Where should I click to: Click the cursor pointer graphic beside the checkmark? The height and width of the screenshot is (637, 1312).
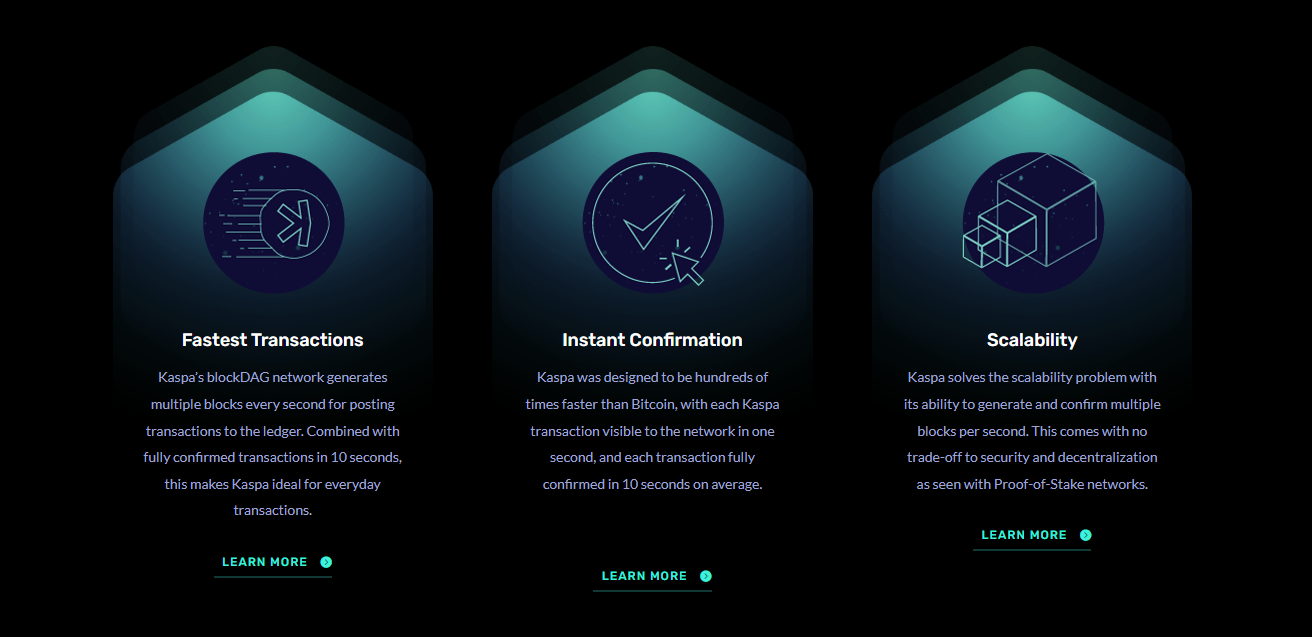[x=687, y=267]
